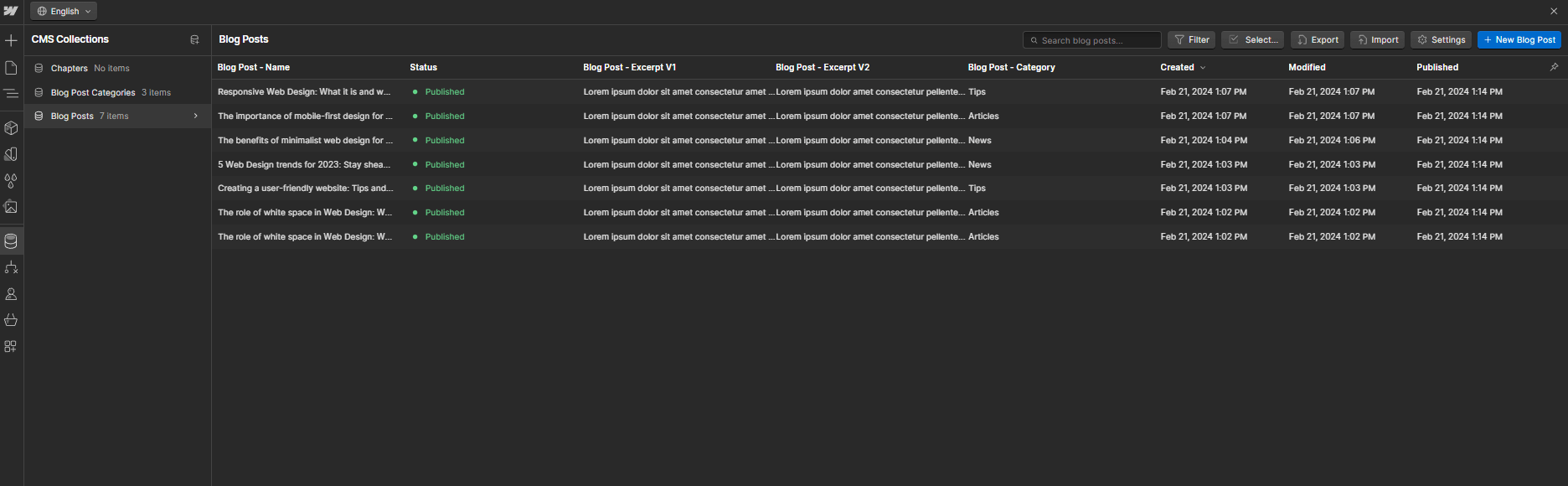Click Modified date Feb 21, 2024 1:06 PM
1568x486 pixels.
[1332, 140]
